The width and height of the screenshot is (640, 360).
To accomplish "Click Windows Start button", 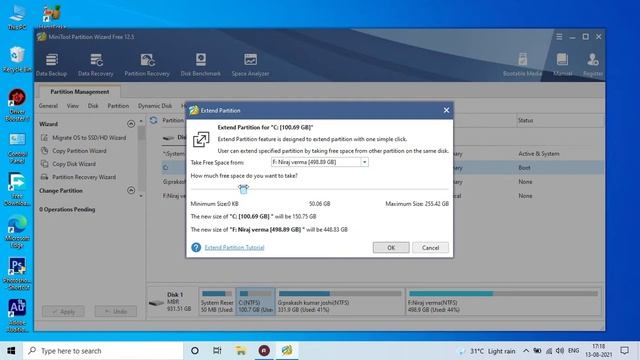I will point(11,351).
